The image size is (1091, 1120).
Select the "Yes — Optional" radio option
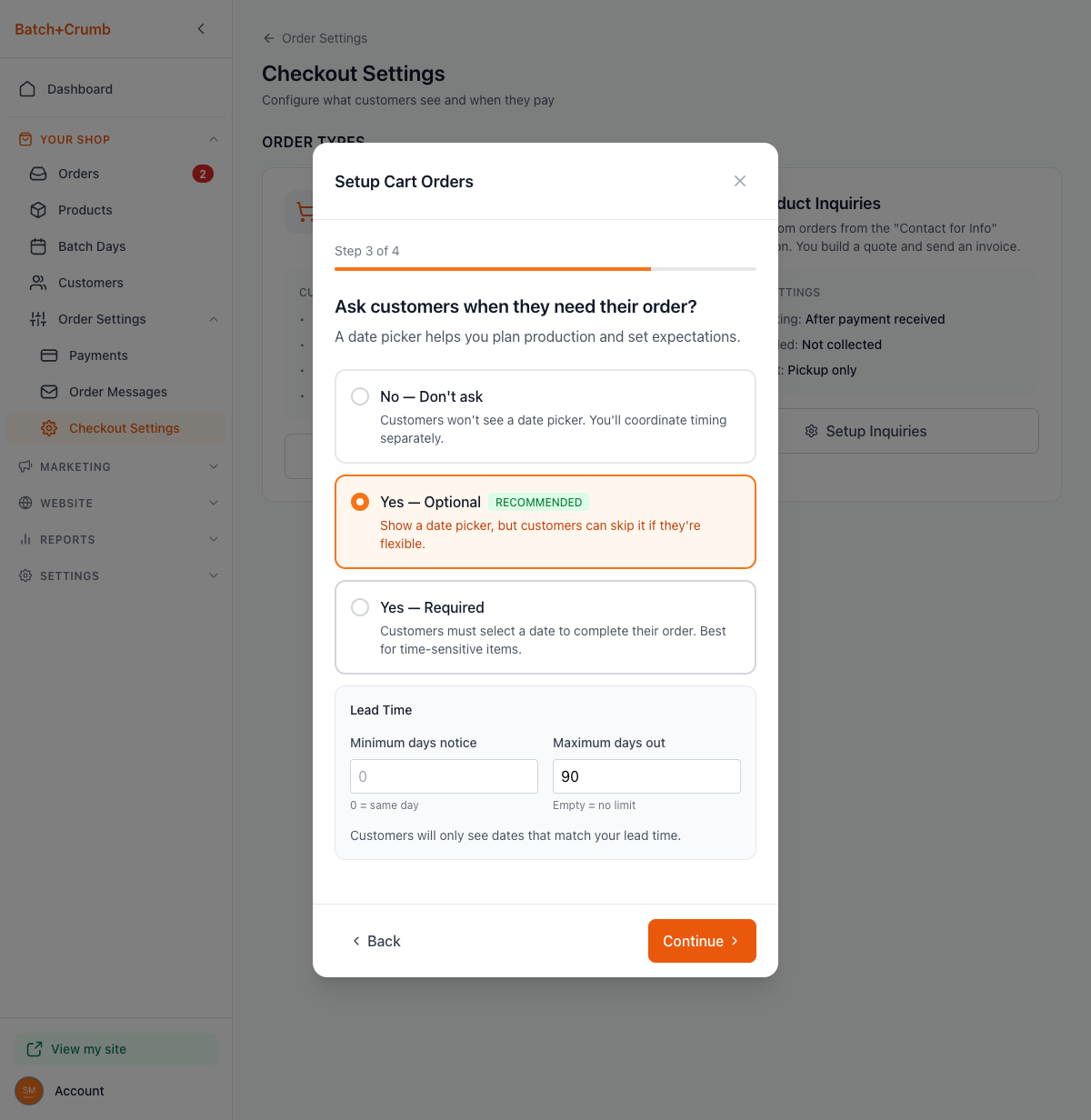tap(360, 502)
